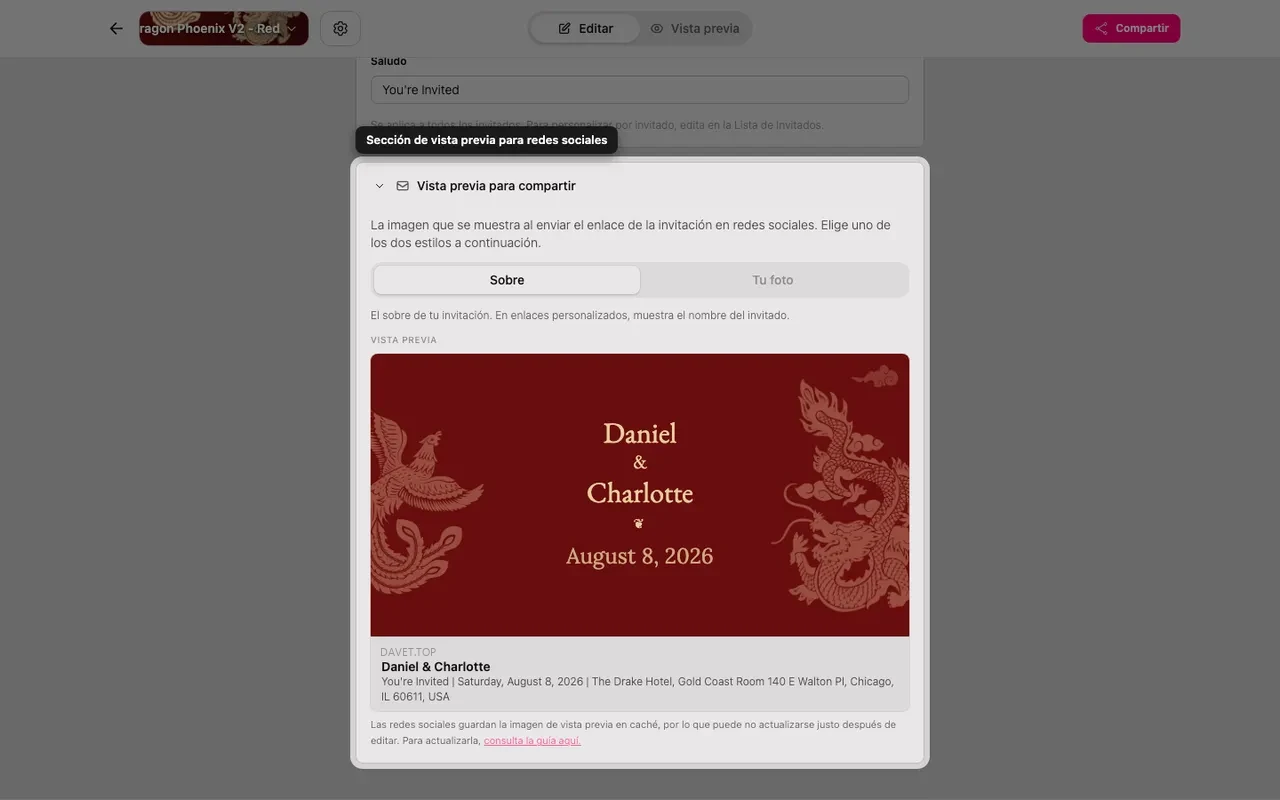
Task: Select the Sobre preview style
Action: tap(507, 280)
